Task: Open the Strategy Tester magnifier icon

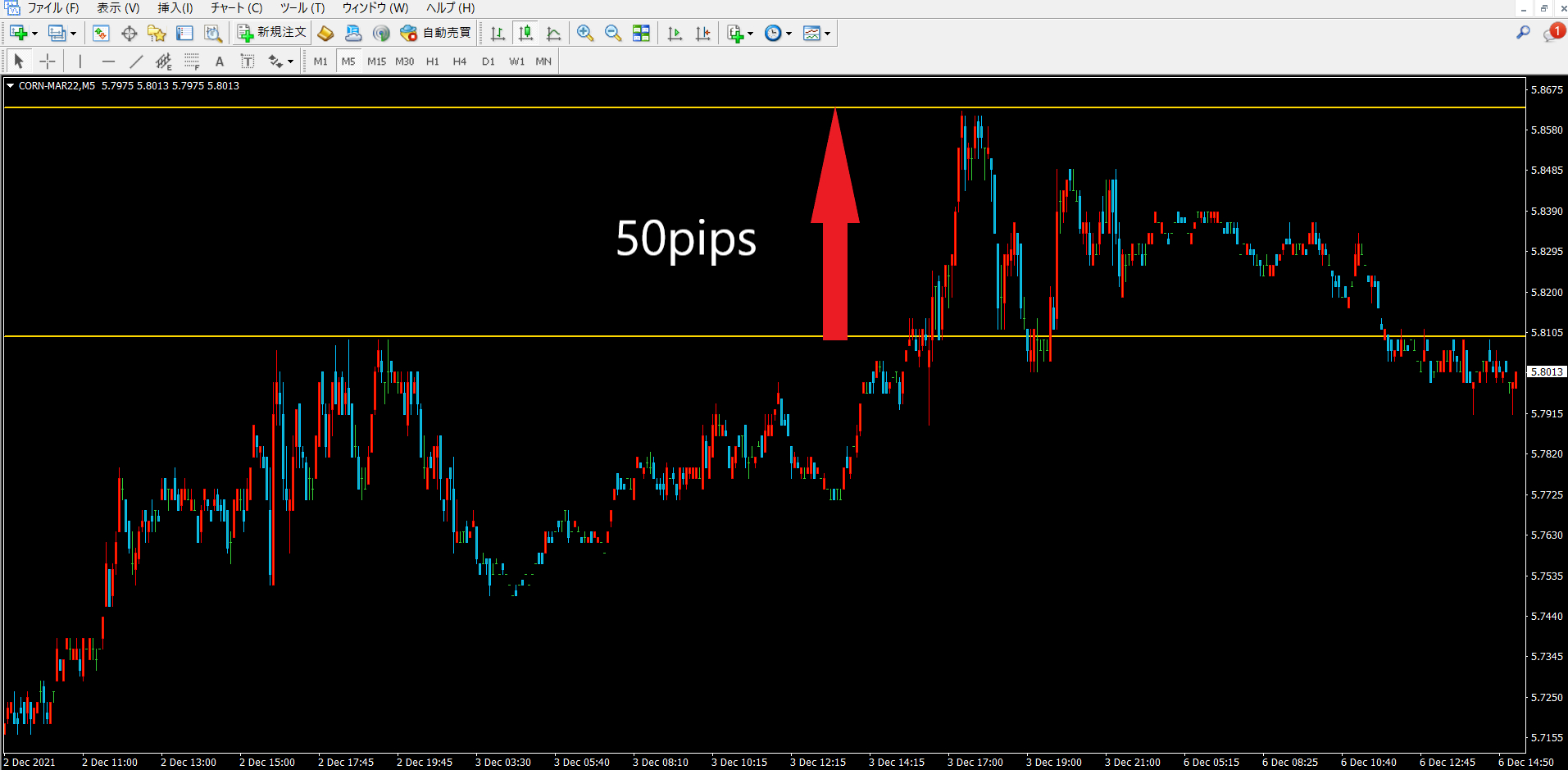Action: [212, 33]
